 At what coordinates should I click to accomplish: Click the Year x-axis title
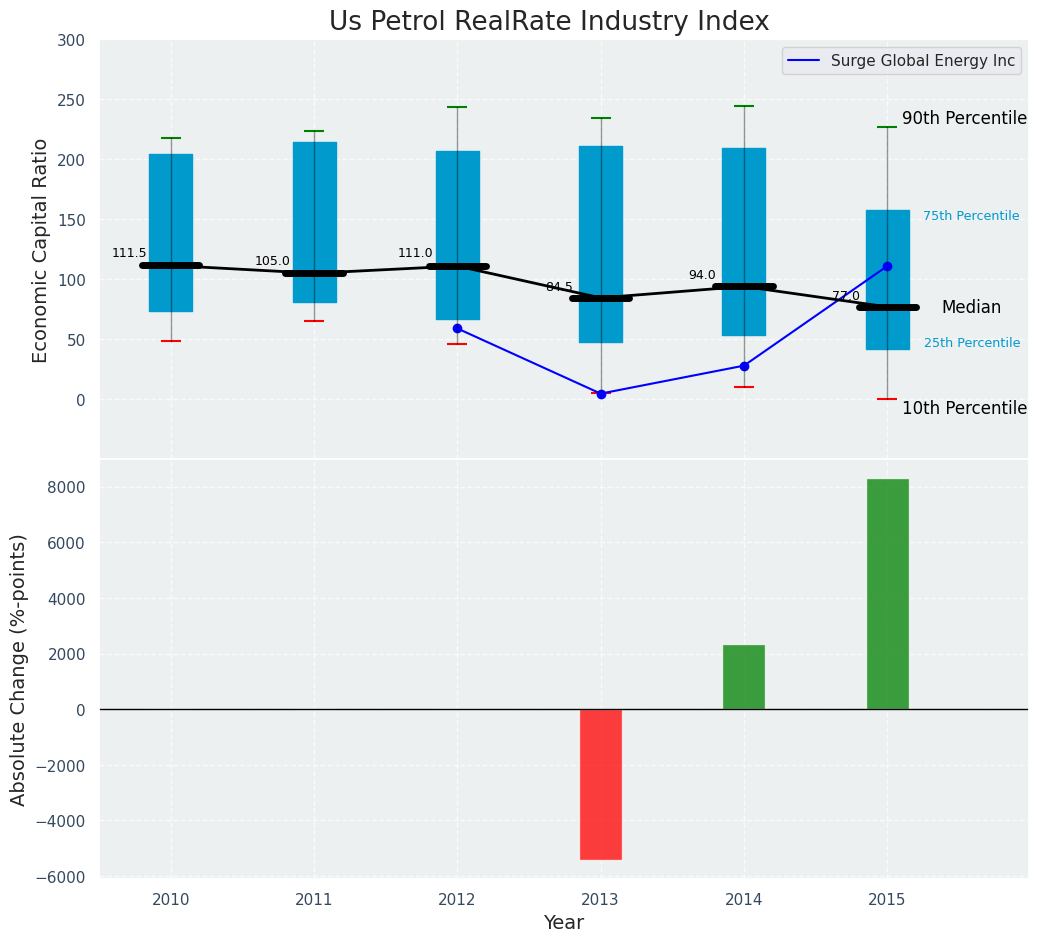[x=563, y=922]
